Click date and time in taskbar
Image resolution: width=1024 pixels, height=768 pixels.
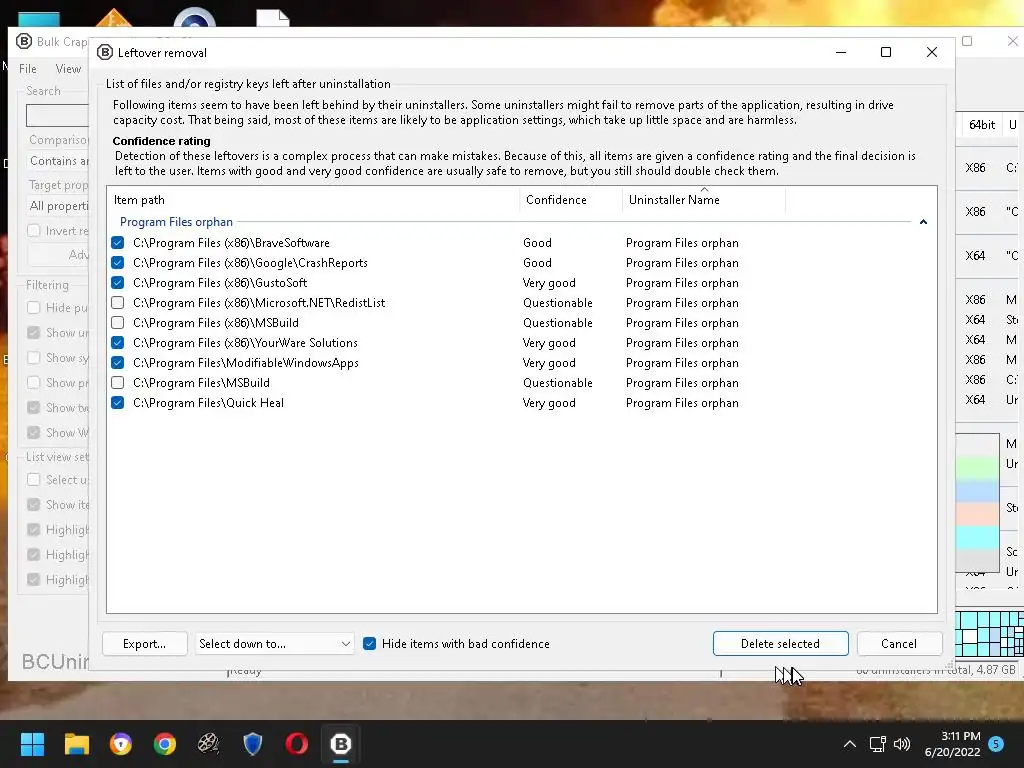click(953, 744)
